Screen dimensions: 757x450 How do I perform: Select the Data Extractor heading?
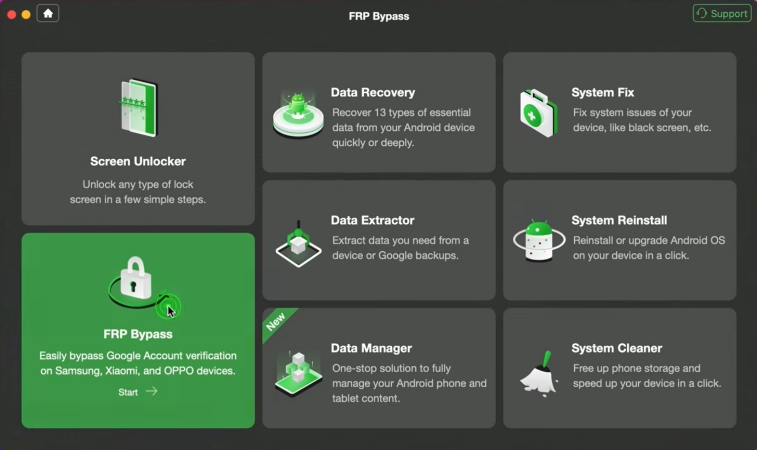372,220
